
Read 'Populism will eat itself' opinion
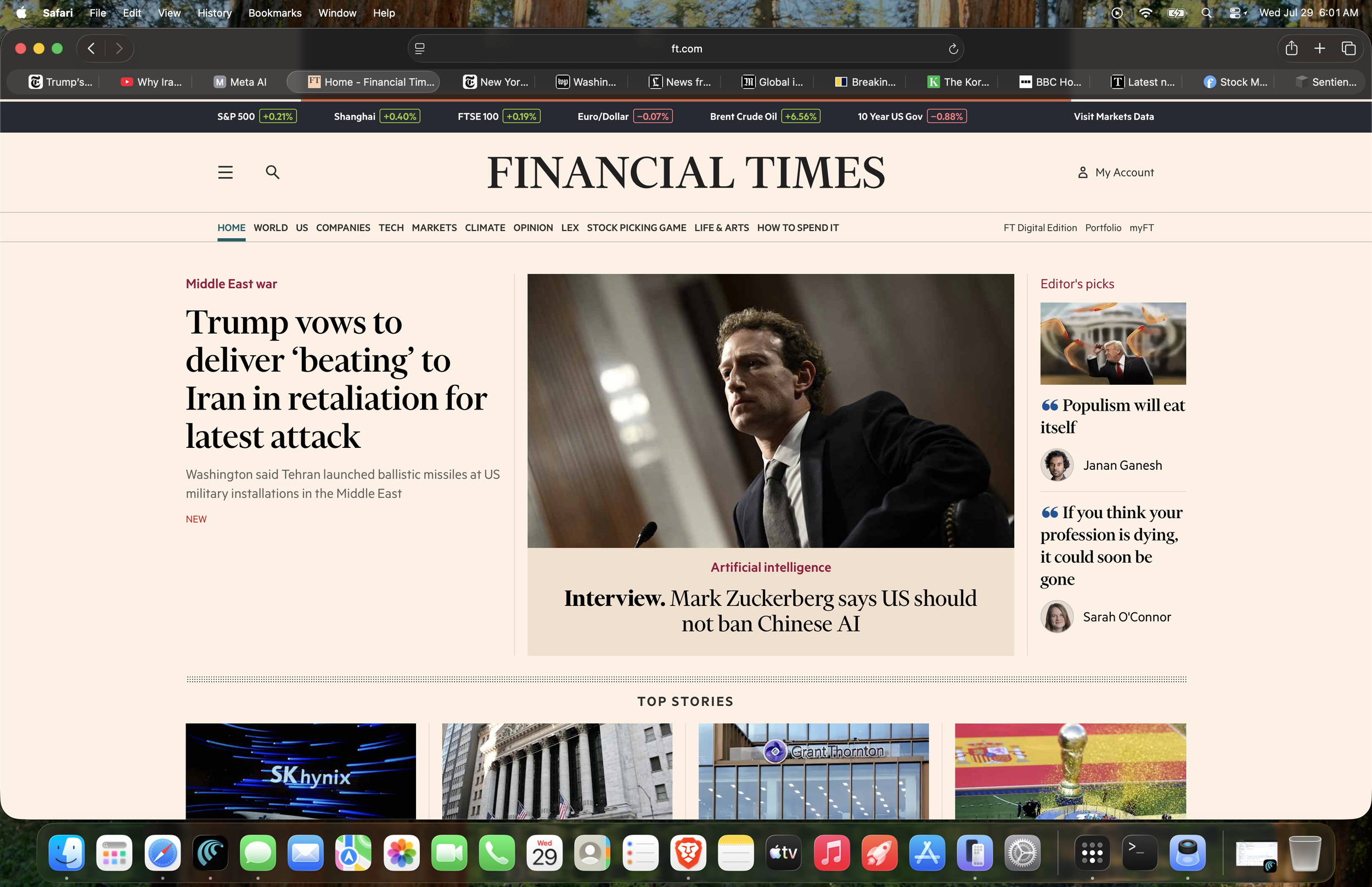(x=1112, y=416)
